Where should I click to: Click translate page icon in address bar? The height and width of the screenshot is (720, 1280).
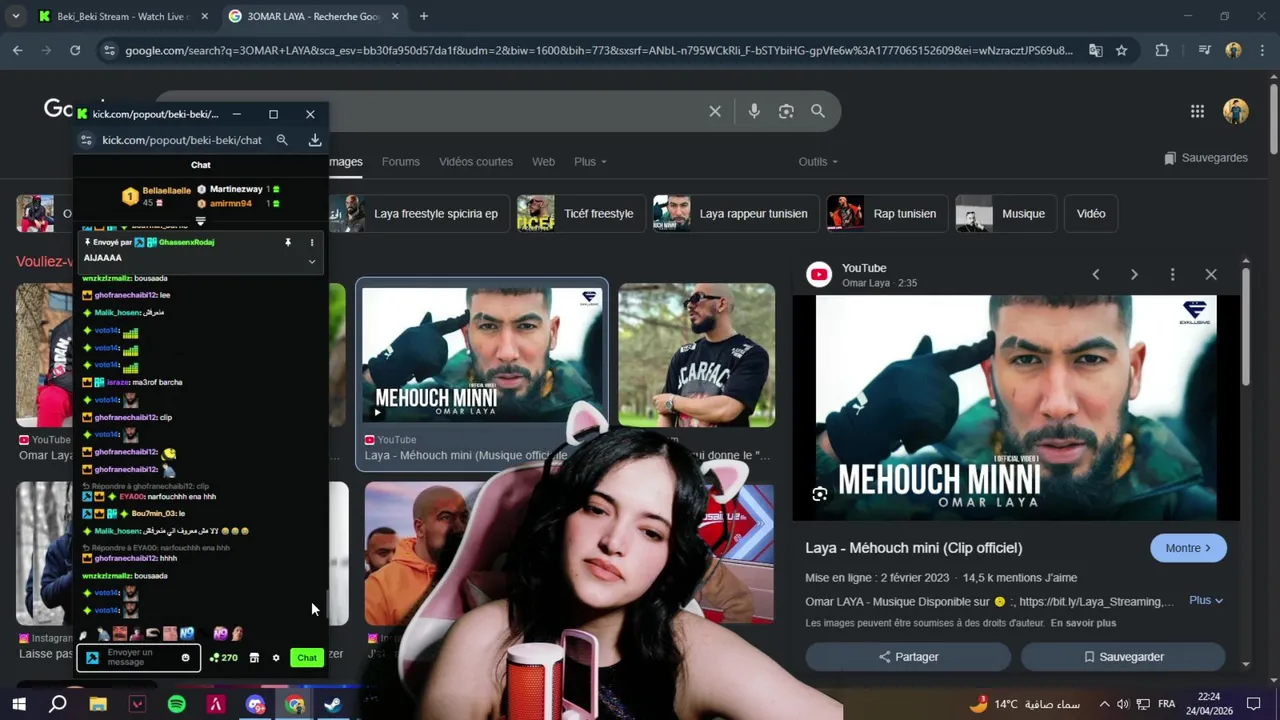1096,50
